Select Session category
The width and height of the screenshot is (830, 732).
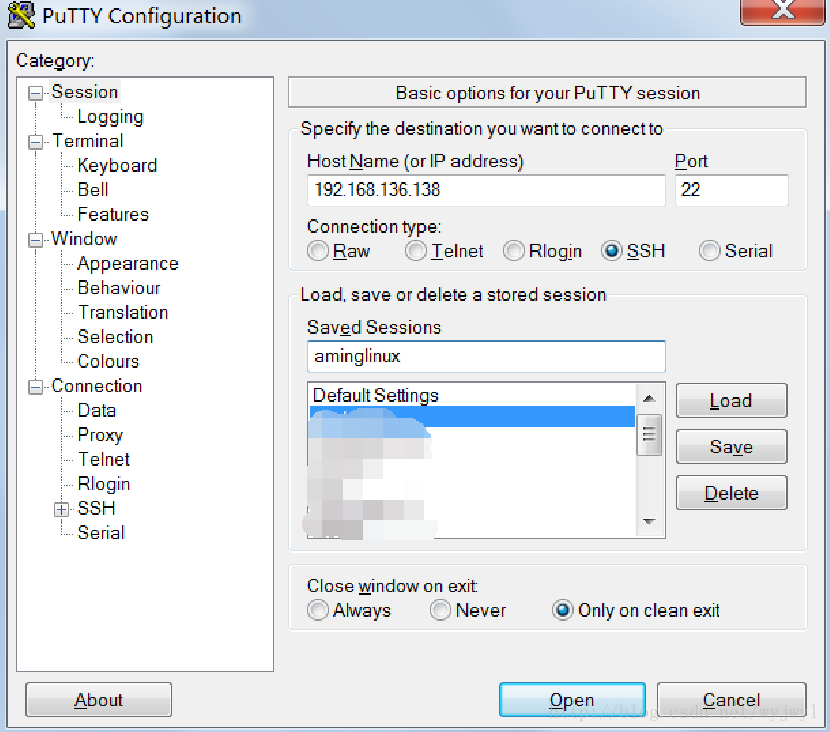85,92
